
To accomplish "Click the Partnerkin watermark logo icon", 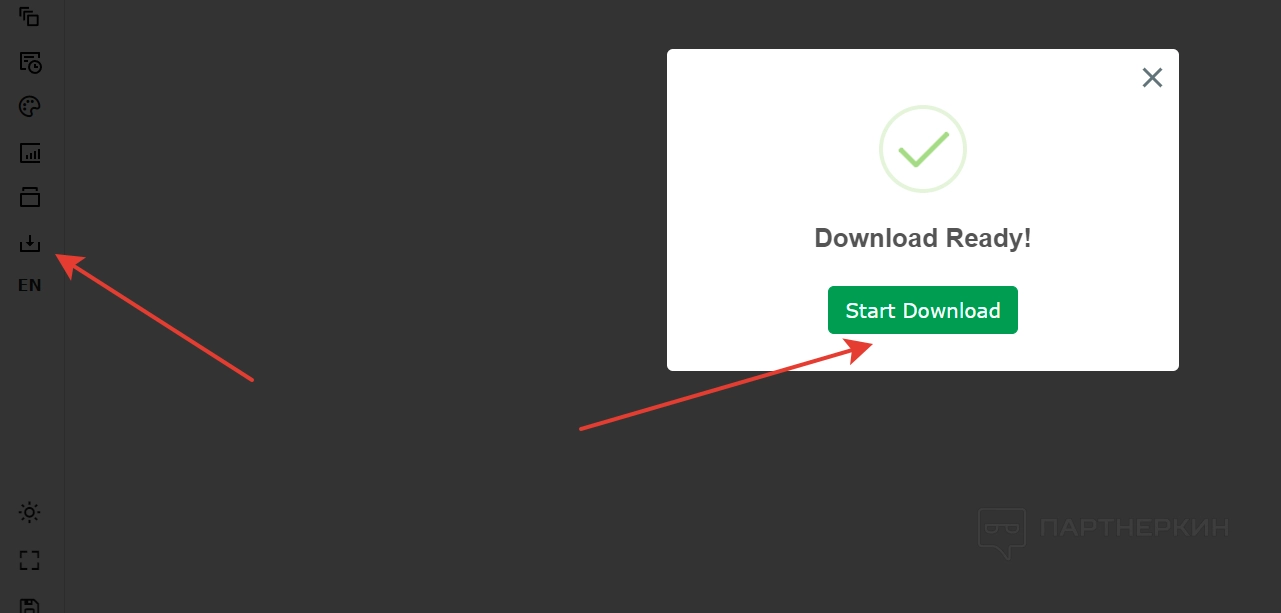I will (1002, 532).
